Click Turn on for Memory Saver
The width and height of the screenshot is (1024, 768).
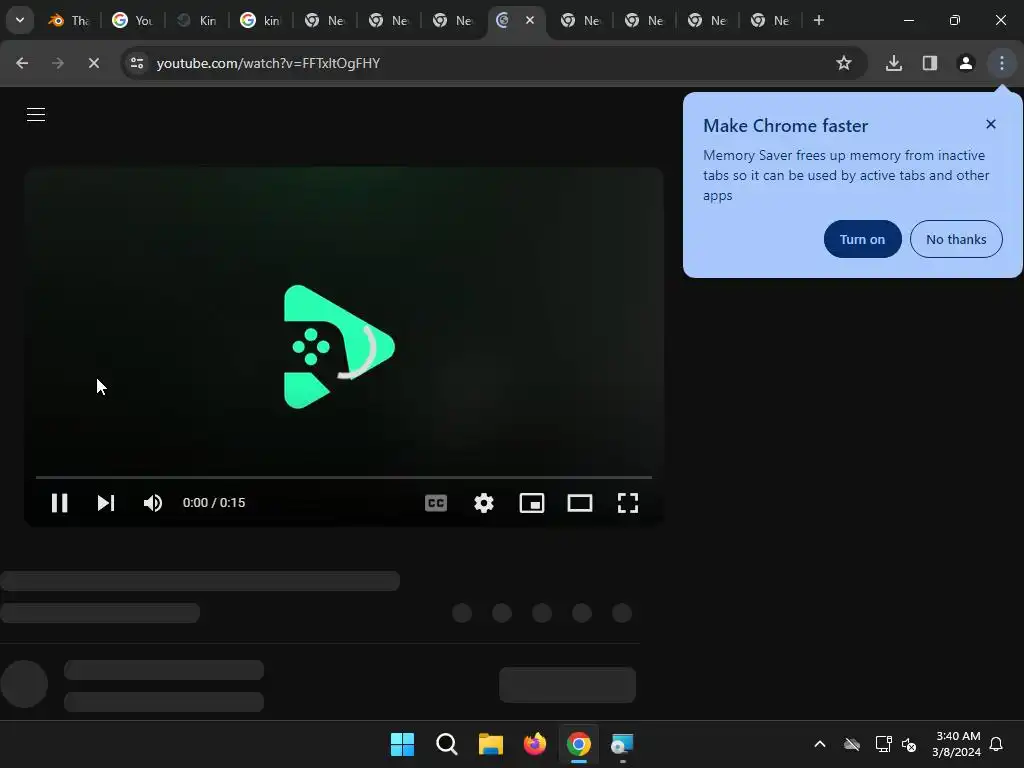tap(862, 239)
